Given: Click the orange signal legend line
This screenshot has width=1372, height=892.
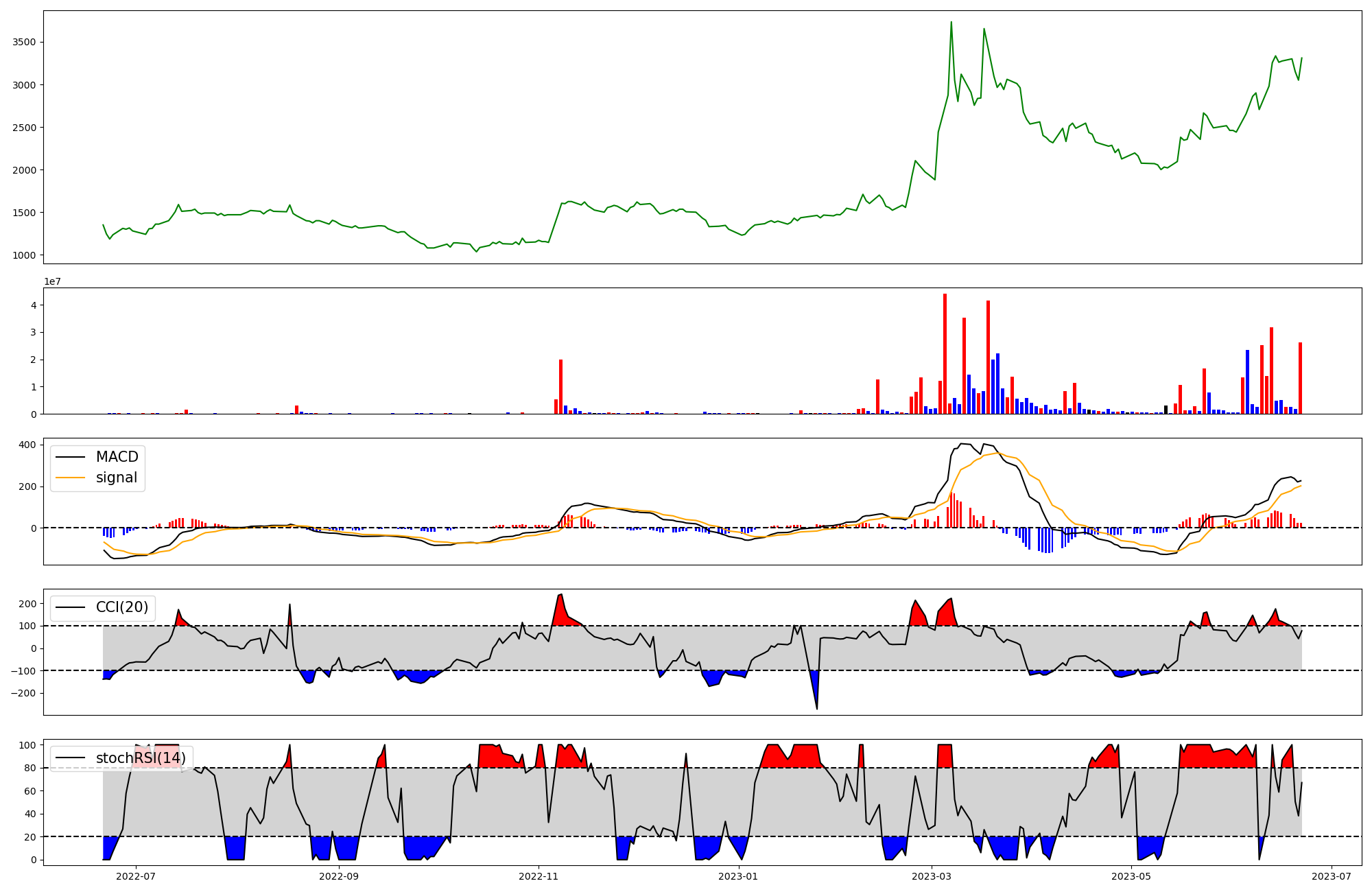Looking at the screenshot, I should click(x=70, y=478).
